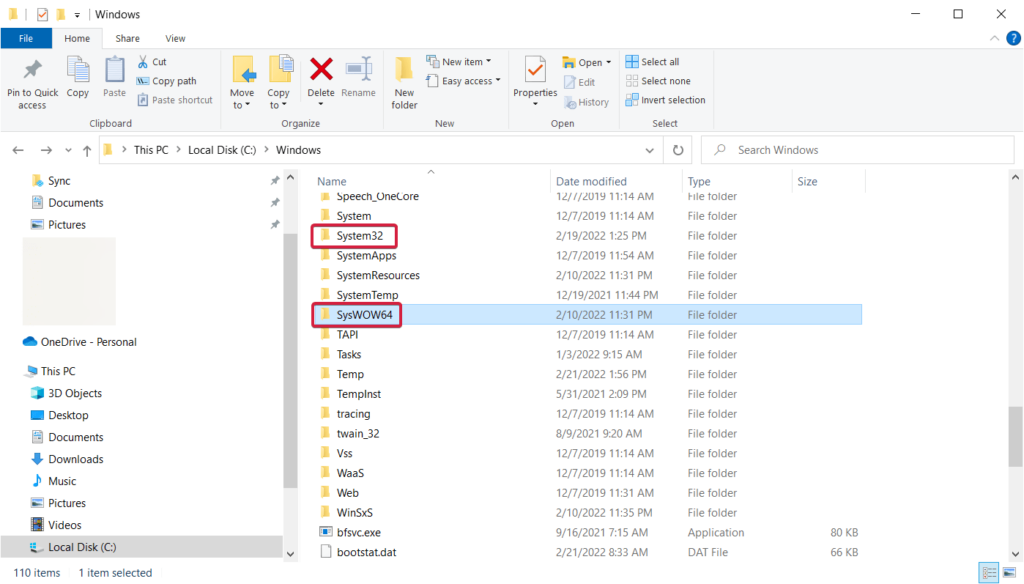This screenshot has width=1024, height=584.
Task: Invert the current selection
Action: point(665,100)
